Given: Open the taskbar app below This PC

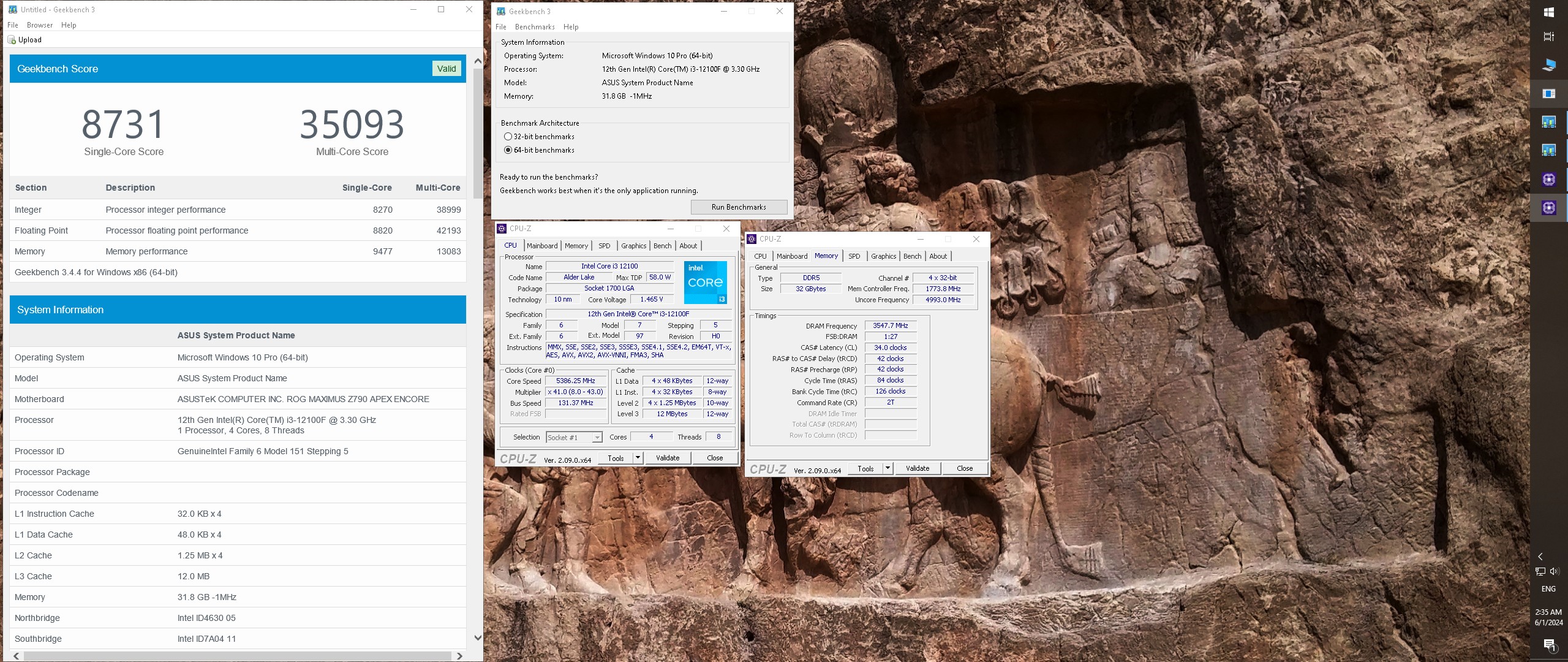Looking at the screenshot, I should pos(1548,93).
